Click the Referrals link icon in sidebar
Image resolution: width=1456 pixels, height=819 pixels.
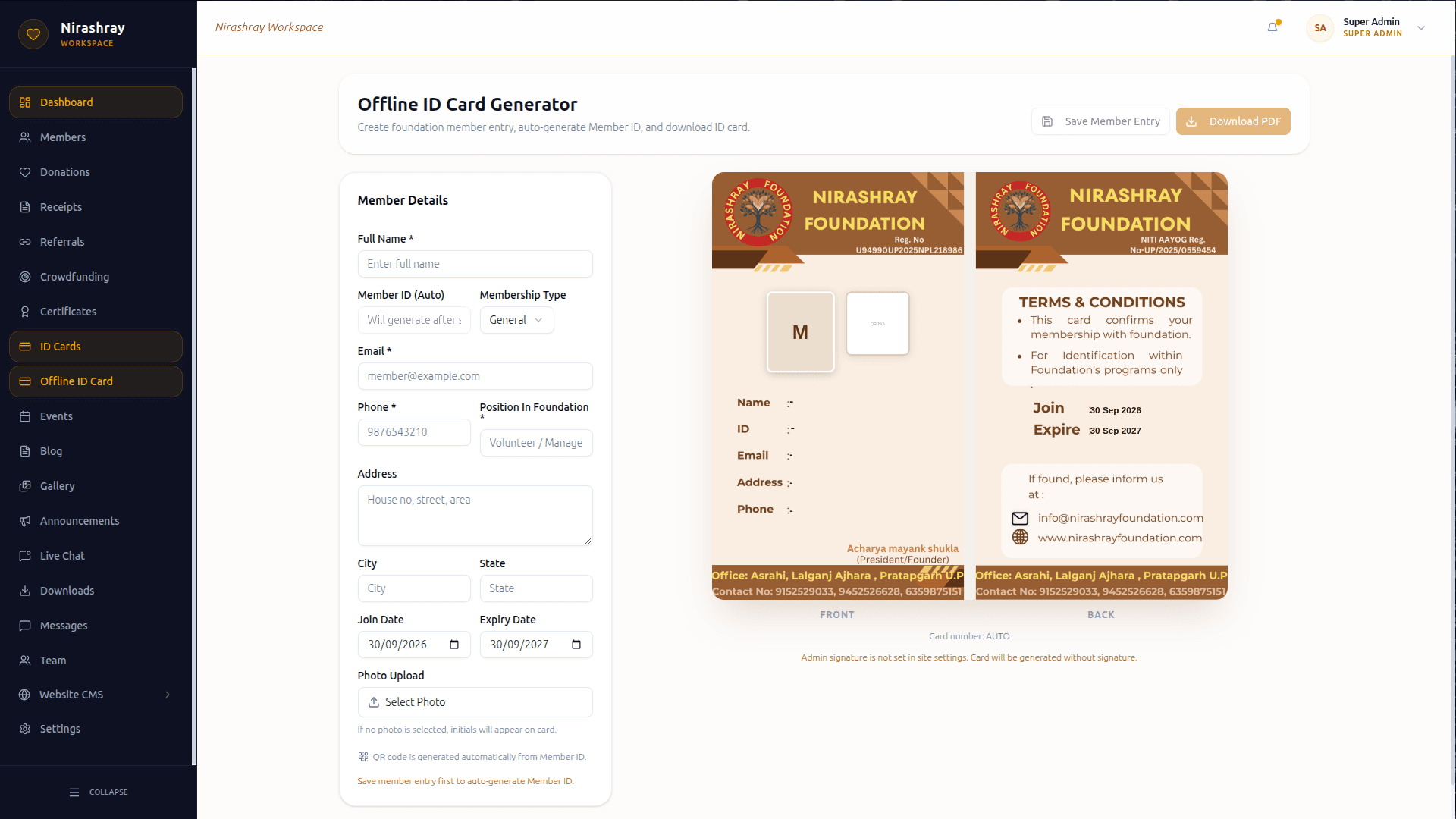pyautogui.click(x=25, y=242)
